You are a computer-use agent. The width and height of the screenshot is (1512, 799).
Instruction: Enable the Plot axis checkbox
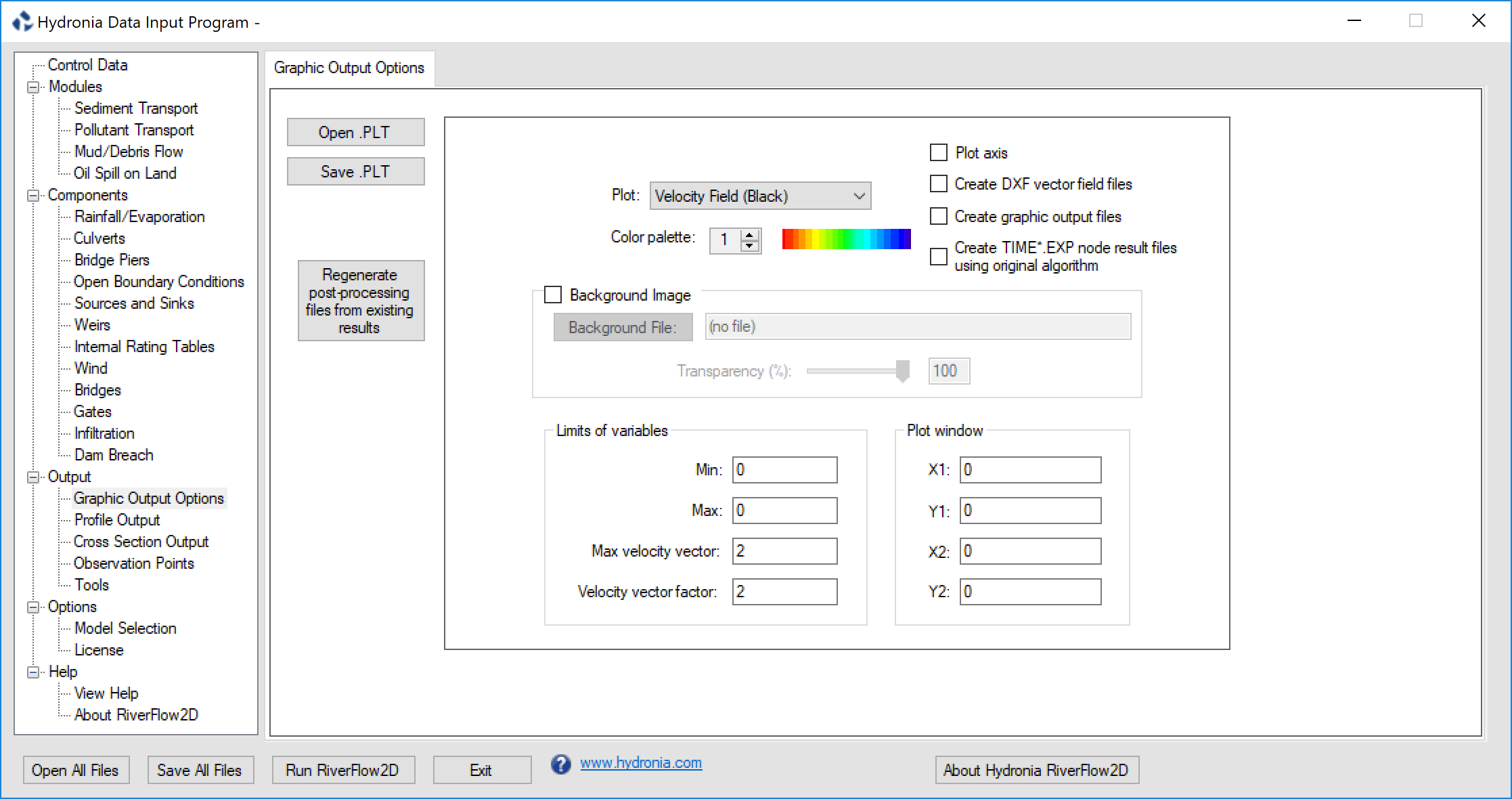pos(939,152)
